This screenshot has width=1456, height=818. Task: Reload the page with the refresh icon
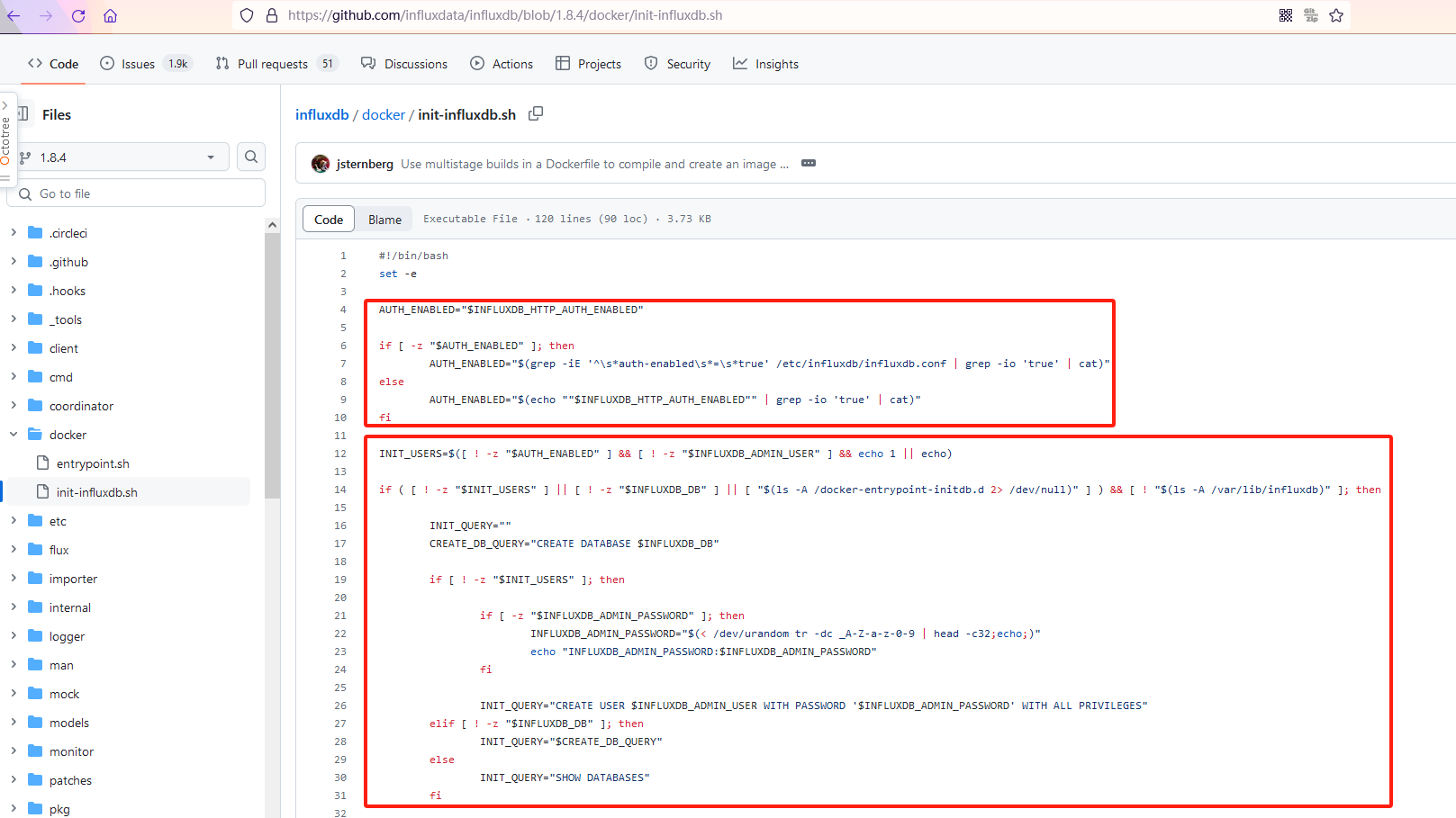[x=78, y=15]
